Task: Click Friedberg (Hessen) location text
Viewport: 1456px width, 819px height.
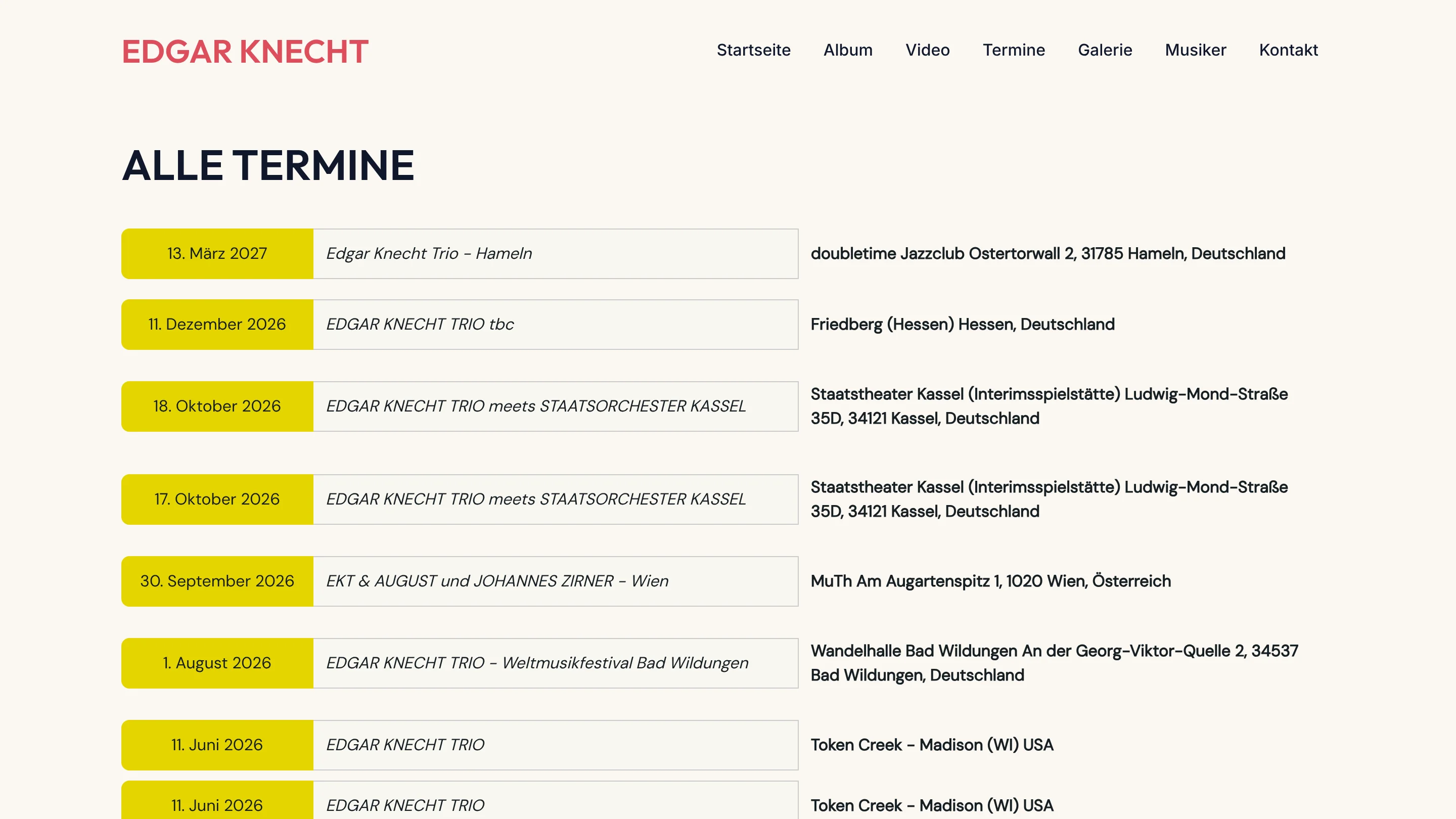Action: click(x=963, y=324)
